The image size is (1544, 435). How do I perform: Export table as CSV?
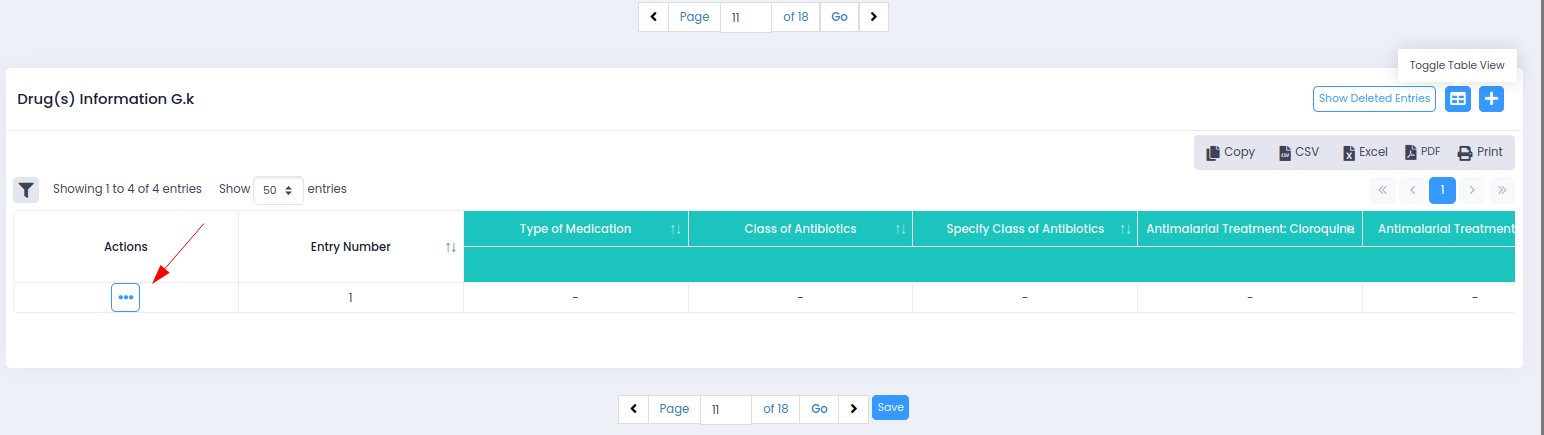(1298, 153)
